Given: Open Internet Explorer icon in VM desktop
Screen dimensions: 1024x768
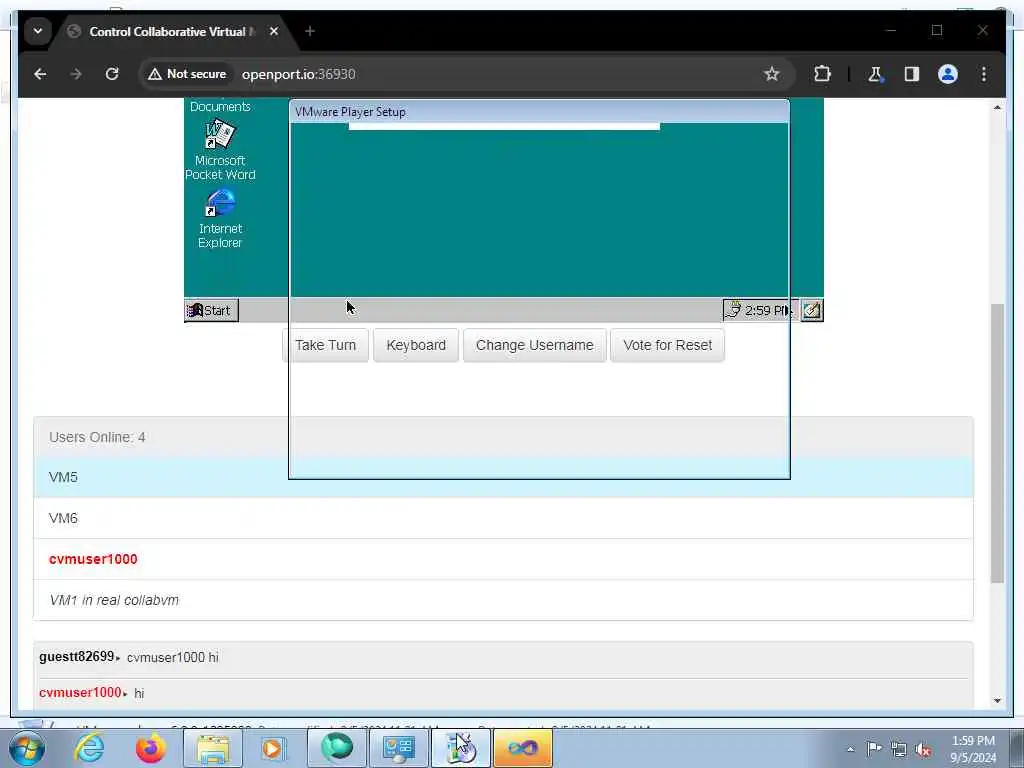Looking at the screenshot, I should click(220, 219).
